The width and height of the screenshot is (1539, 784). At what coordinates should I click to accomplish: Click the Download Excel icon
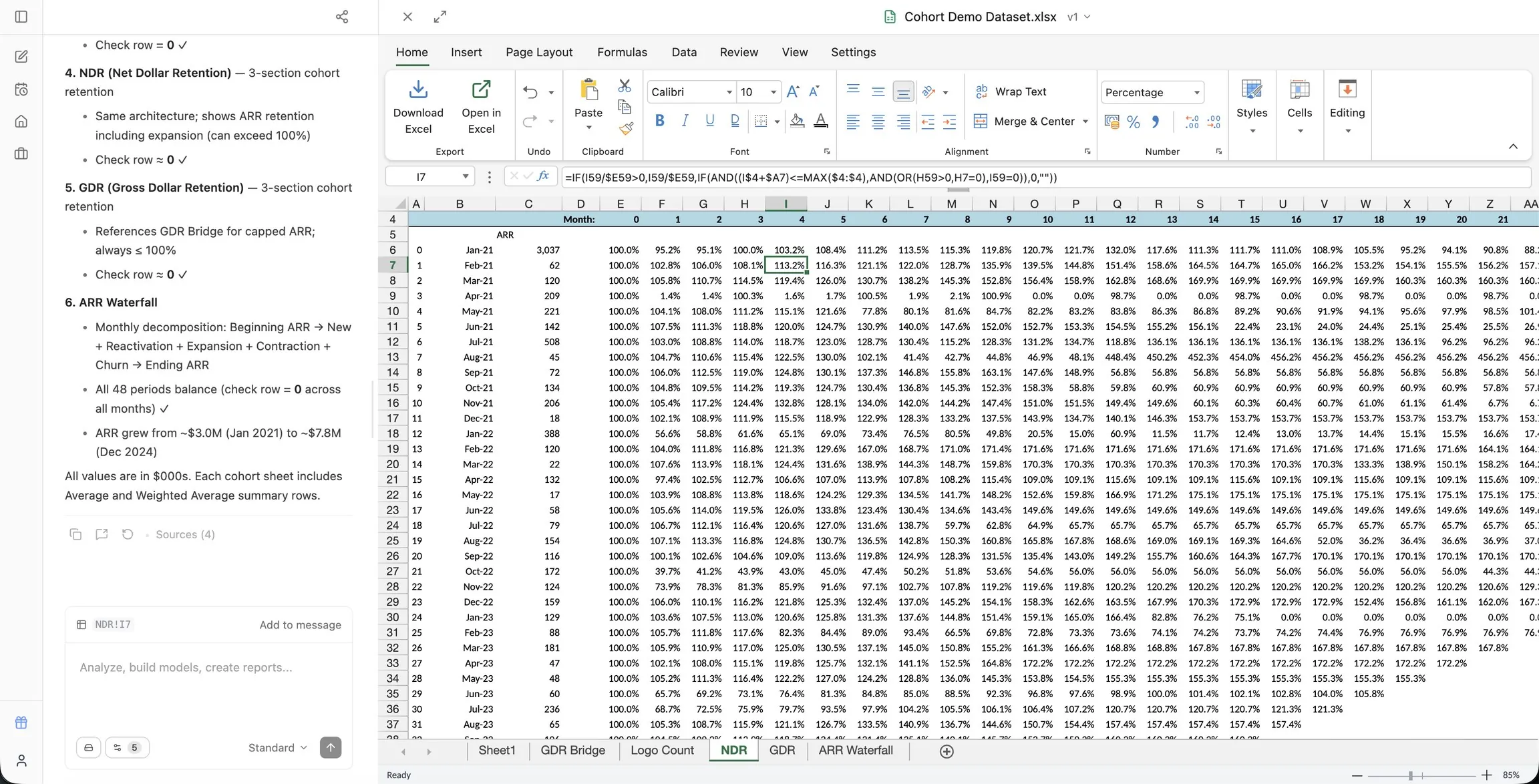418,89
